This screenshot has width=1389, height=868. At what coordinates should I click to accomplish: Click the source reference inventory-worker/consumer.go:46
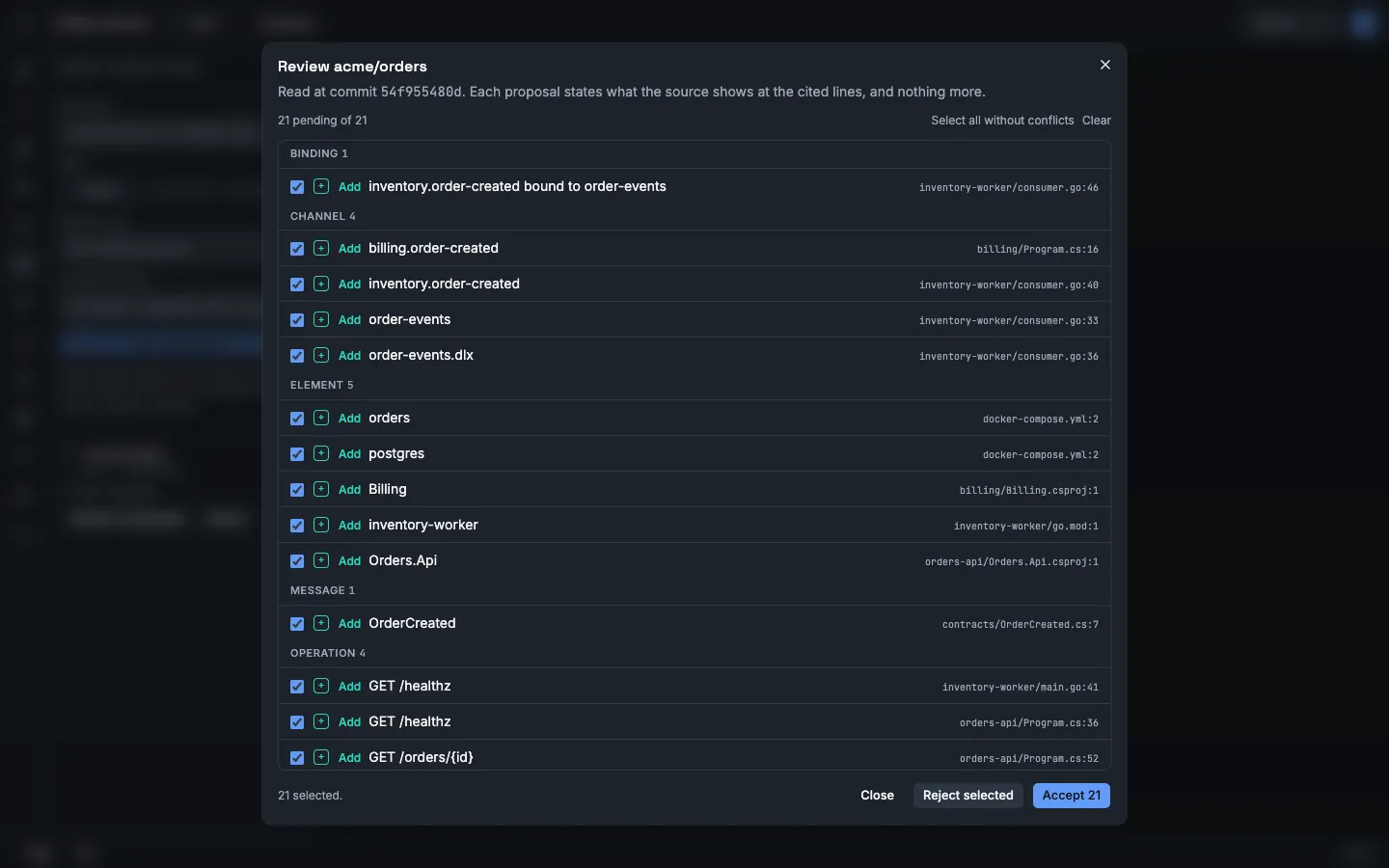[1009, 188]
